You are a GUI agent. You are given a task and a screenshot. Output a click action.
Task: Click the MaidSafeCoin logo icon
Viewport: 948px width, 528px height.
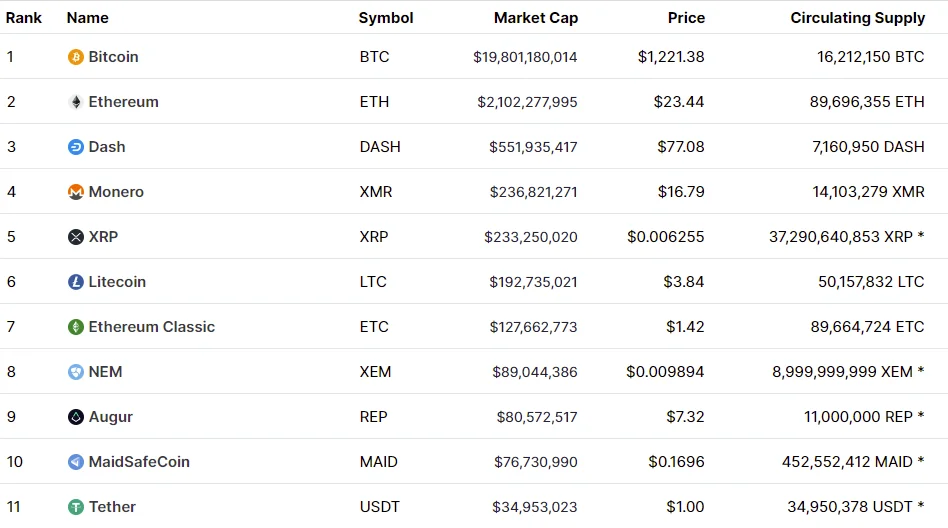coord(76,462)
